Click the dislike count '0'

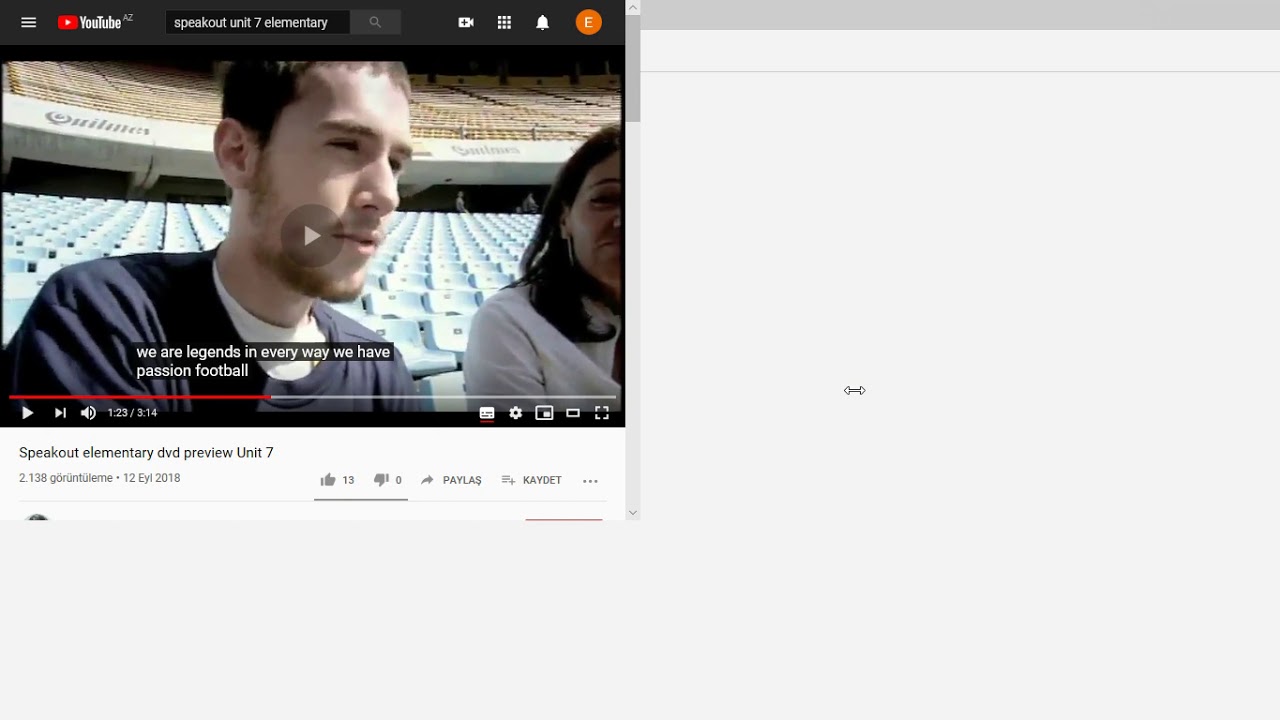tap(398, 480)
